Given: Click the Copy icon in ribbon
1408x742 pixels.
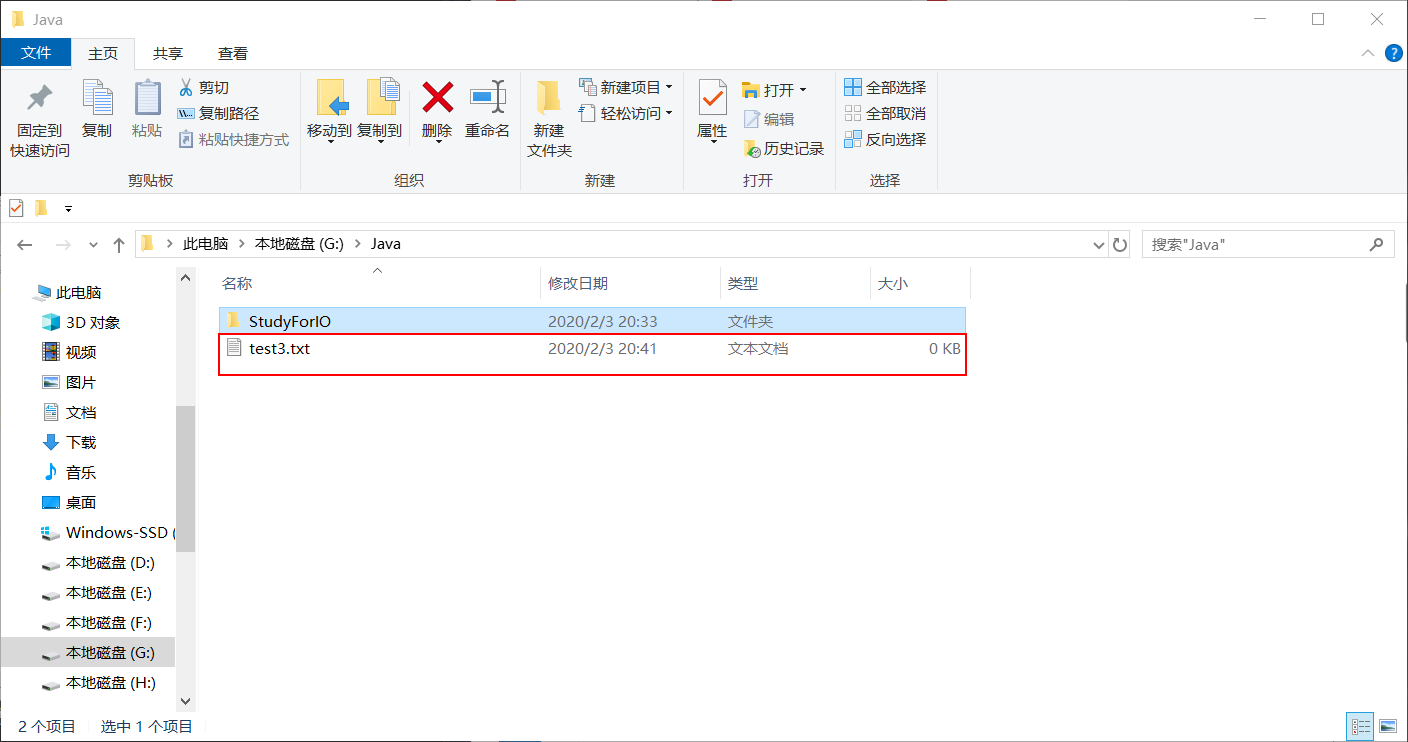Looking at the screenshot, I should coord(97,98).
